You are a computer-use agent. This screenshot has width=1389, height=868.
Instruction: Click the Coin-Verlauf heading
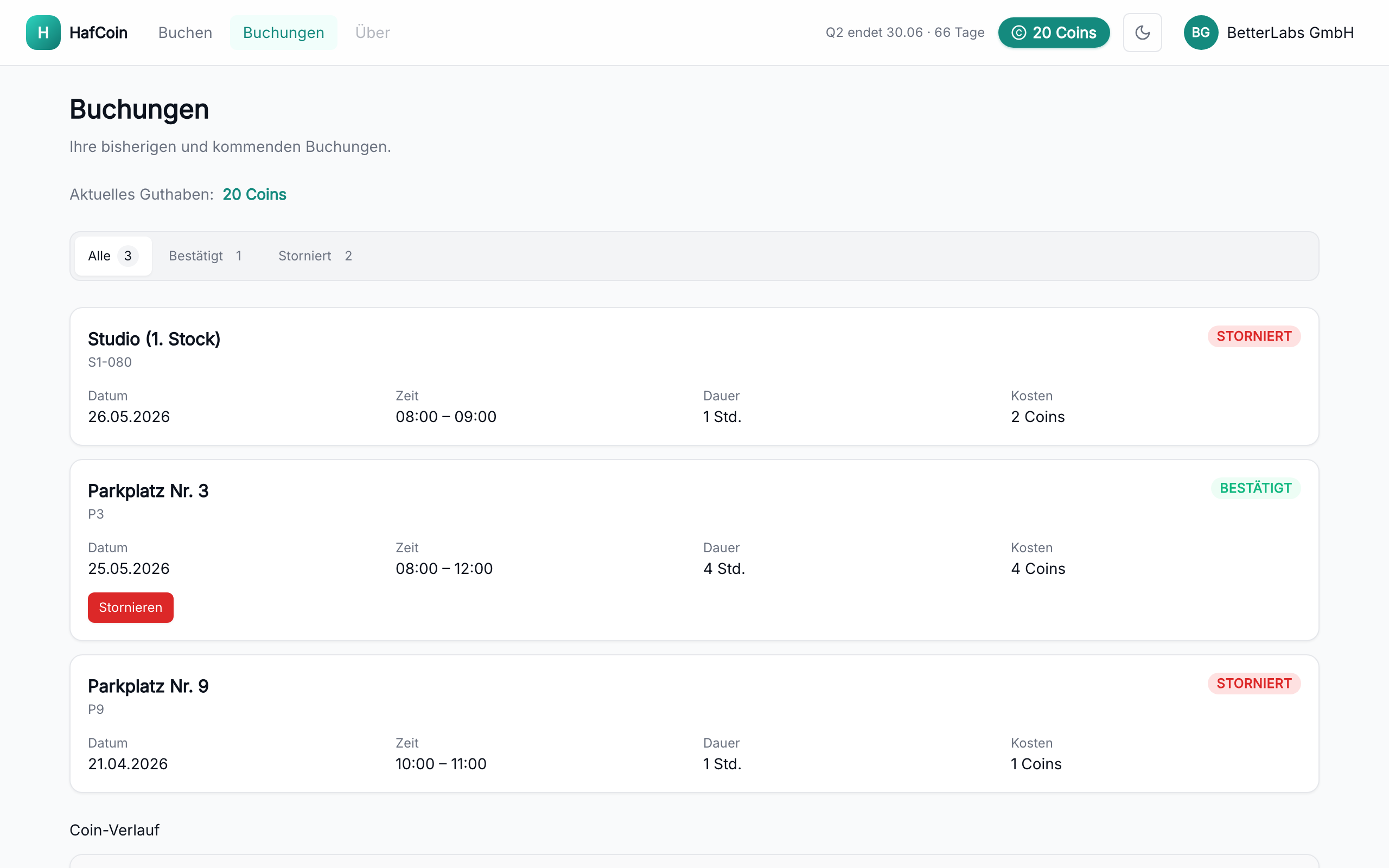coord(114,830)
